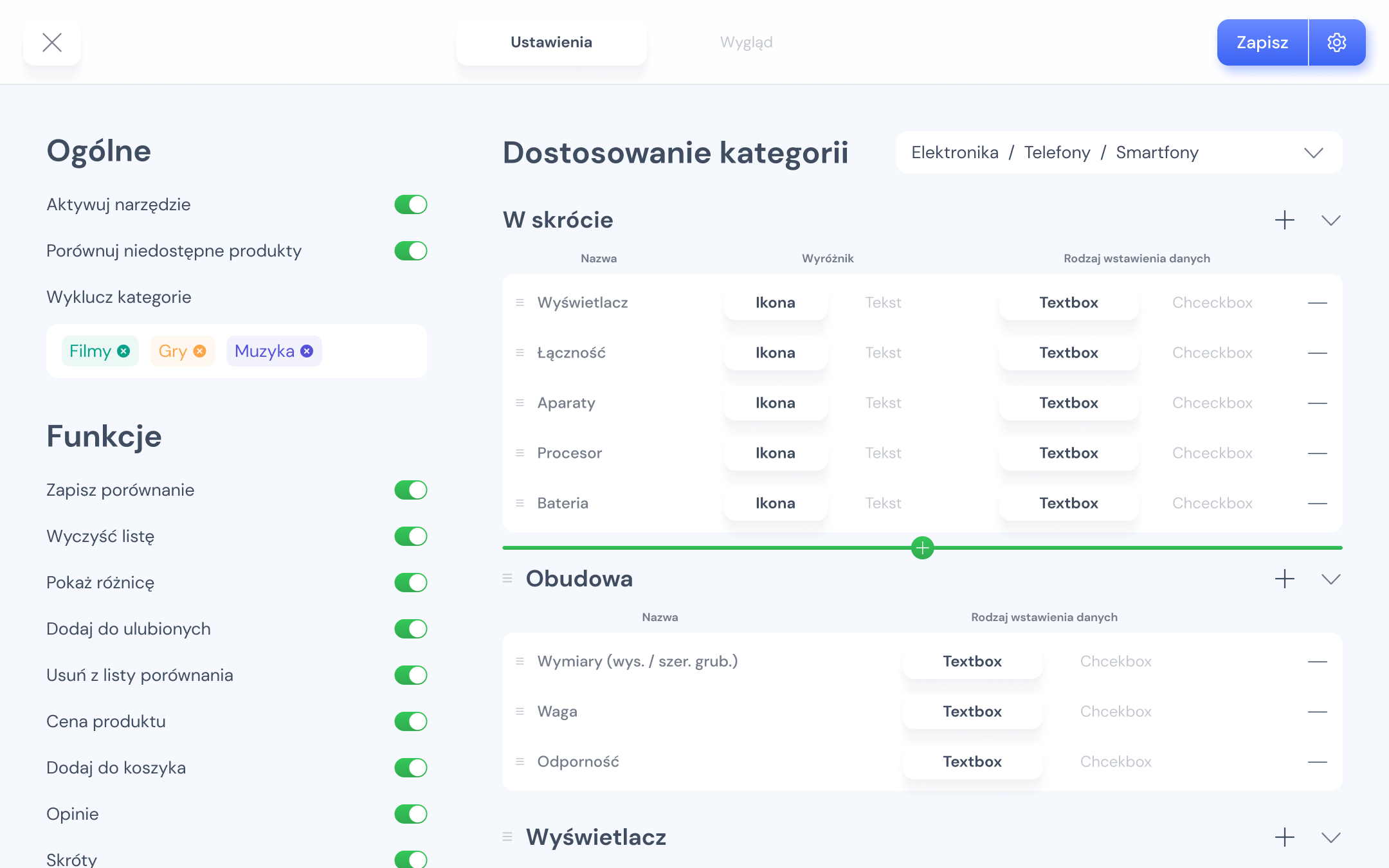
Task: Select the Ustawienia tab
Action: click(551, 42)
